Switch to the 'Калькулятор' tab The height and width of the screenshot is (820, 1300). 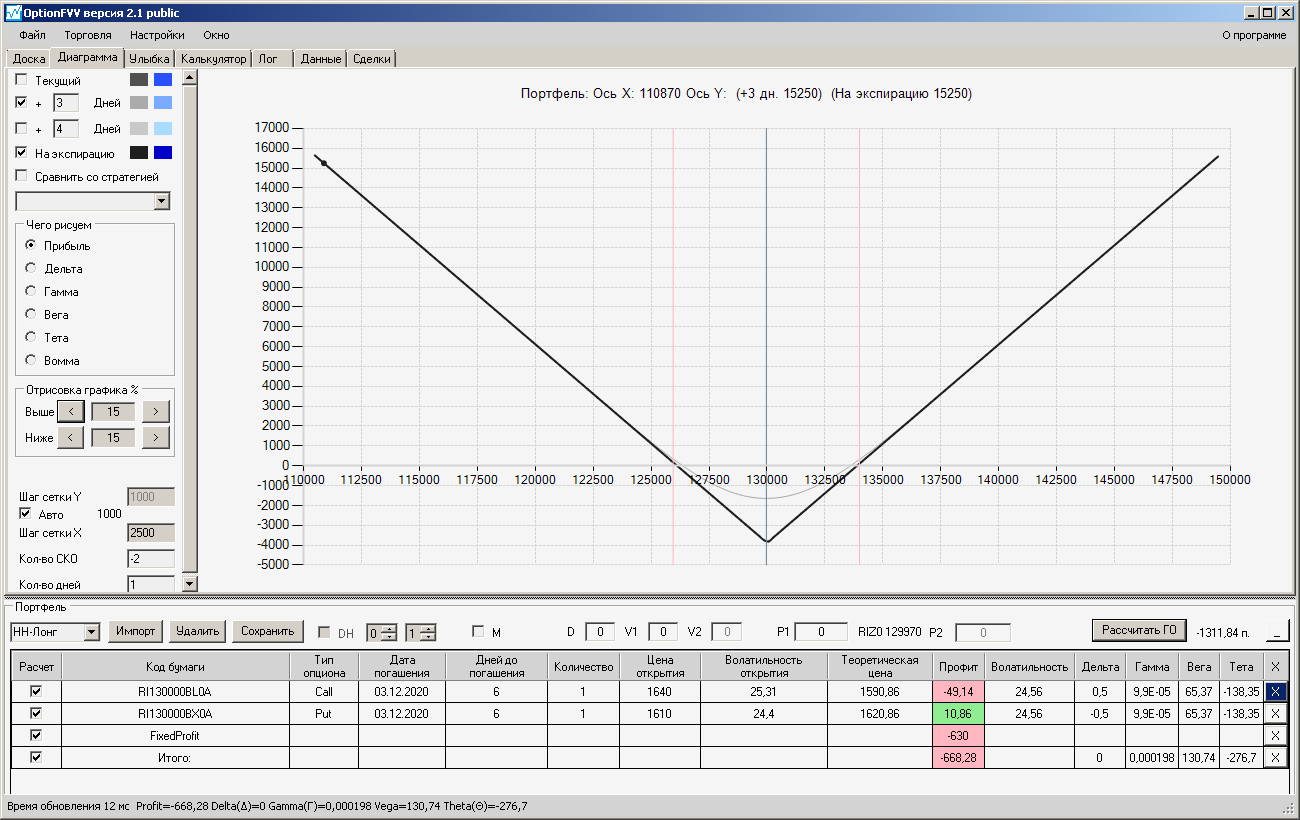tap(213, 59)
